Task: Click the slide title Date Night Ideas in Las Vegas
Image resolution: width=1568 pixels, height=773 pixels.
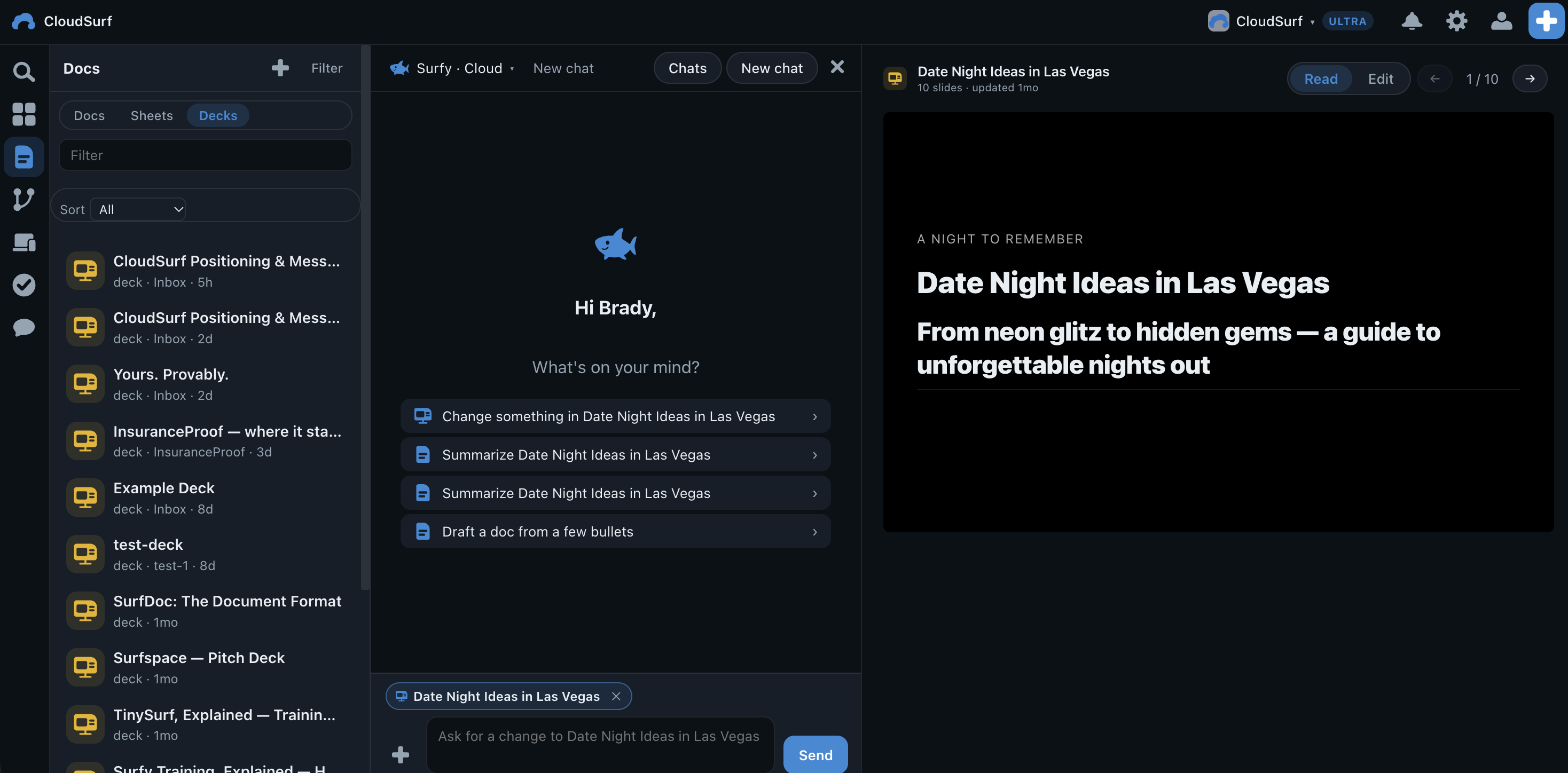Action: (1123, 282)
